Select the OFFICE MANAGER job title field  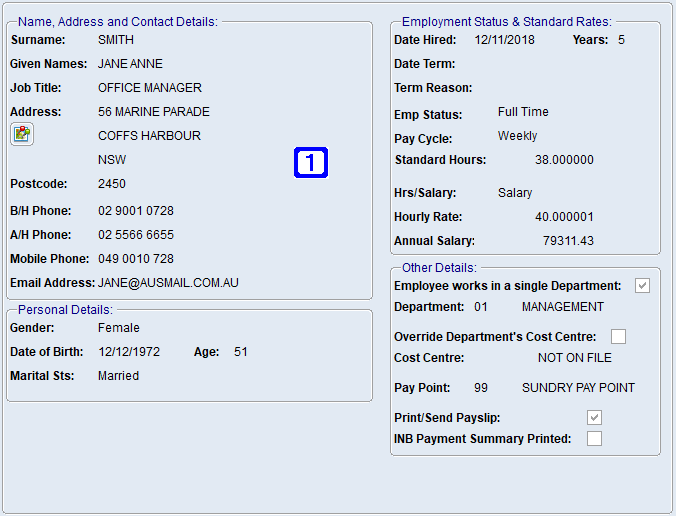[150, 88]
